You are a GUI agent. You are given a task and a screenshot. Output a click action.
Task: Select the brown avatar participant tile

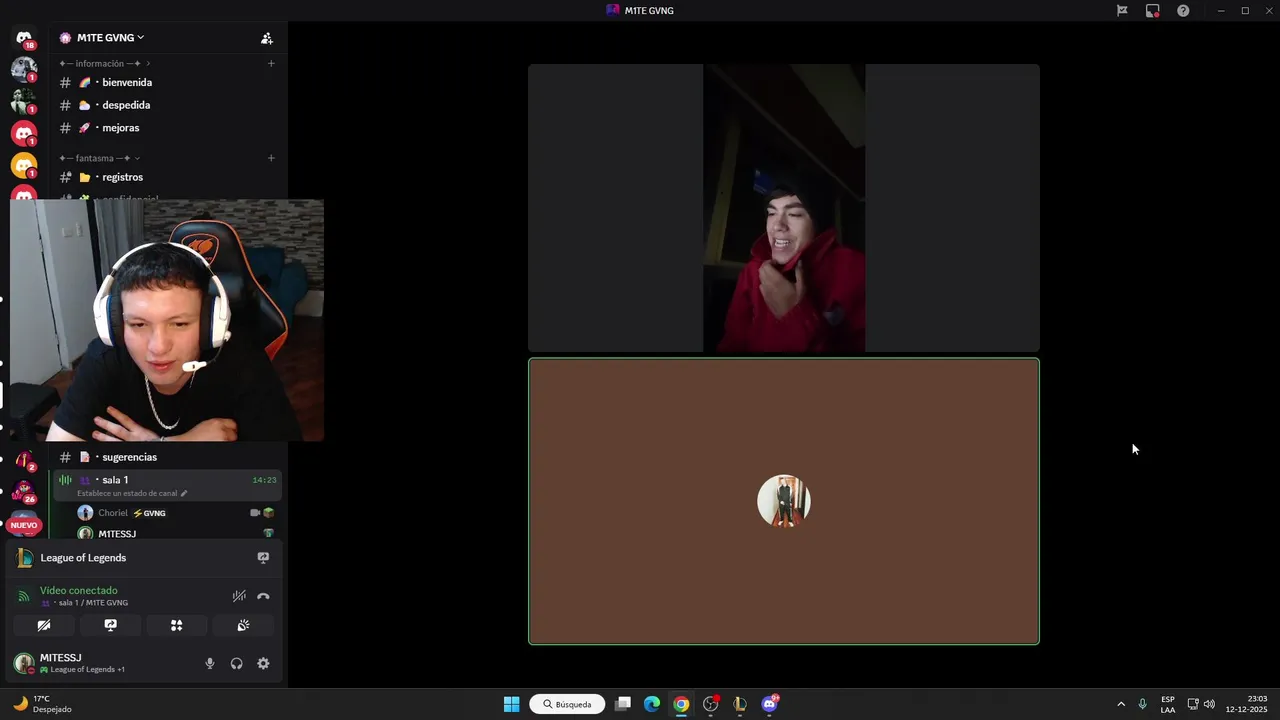(784, 501)
